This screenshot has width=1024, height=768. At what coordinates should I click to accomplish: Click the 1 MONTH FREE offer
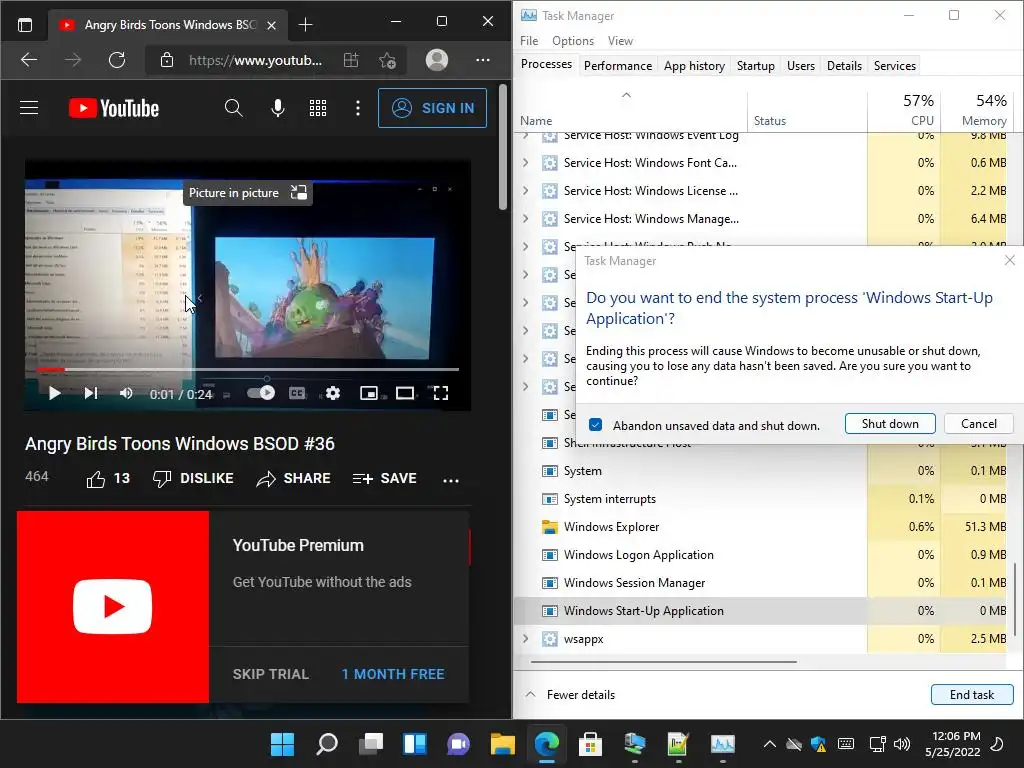tap(393, 674)
